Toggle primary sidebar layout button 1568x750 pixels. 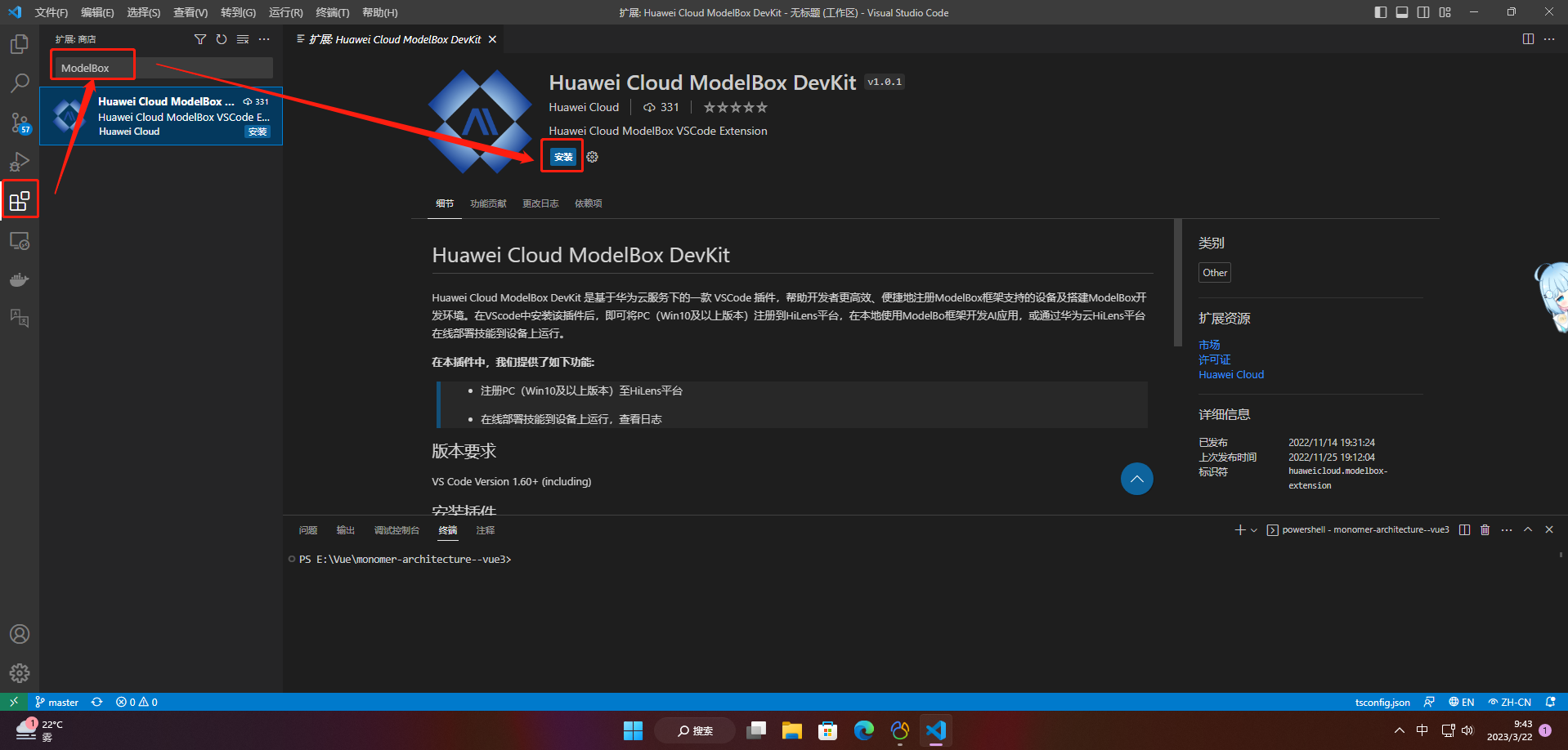click(1381, 12)
